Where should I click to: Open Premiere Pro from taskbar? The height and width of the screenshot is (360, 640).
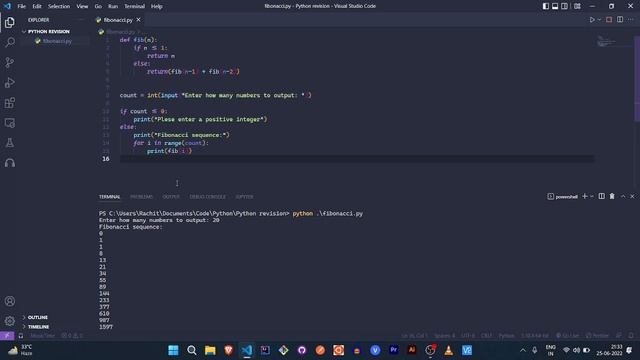point(393,350)
